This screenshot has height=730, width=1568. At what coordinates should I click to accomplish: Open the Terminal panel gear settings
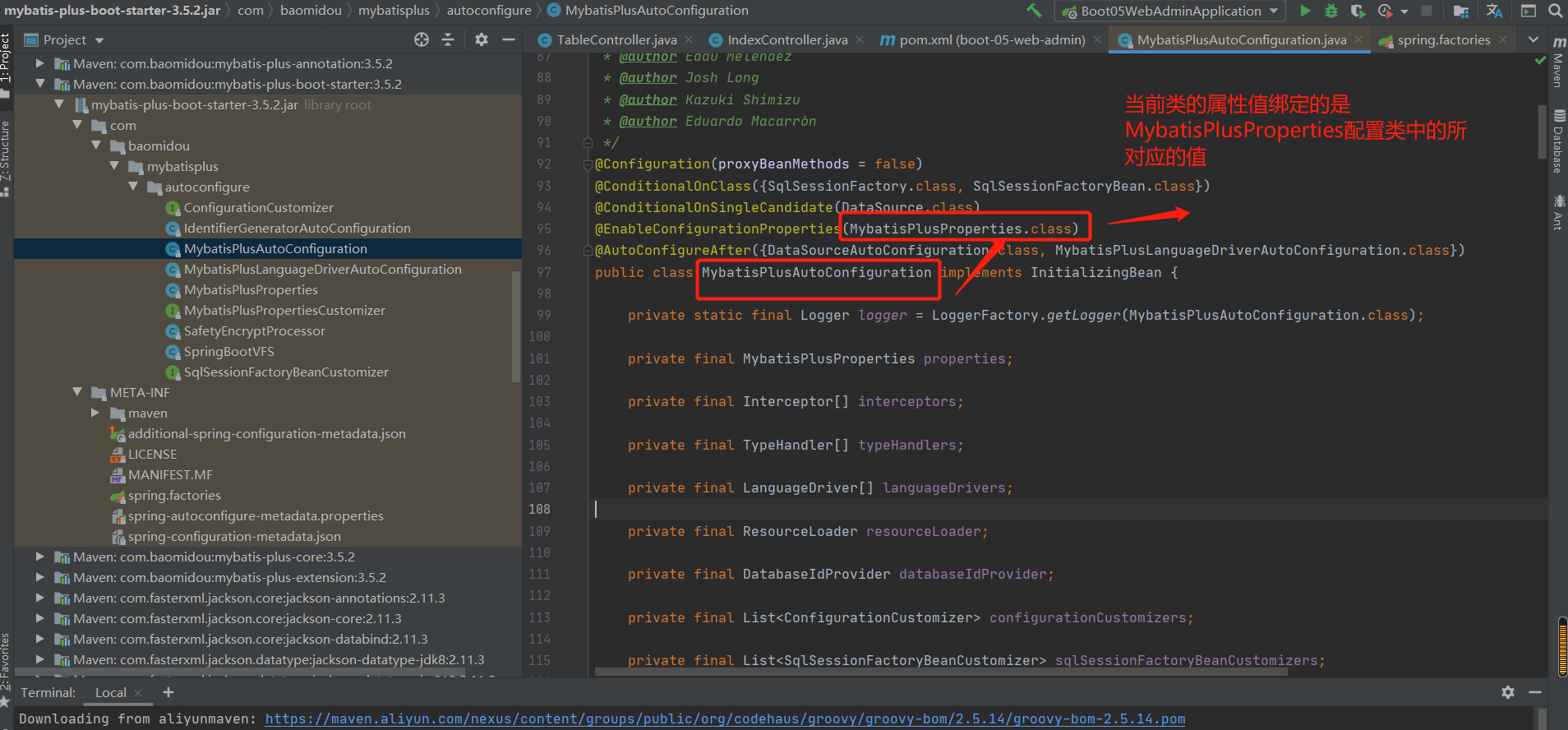[1508, 692]
